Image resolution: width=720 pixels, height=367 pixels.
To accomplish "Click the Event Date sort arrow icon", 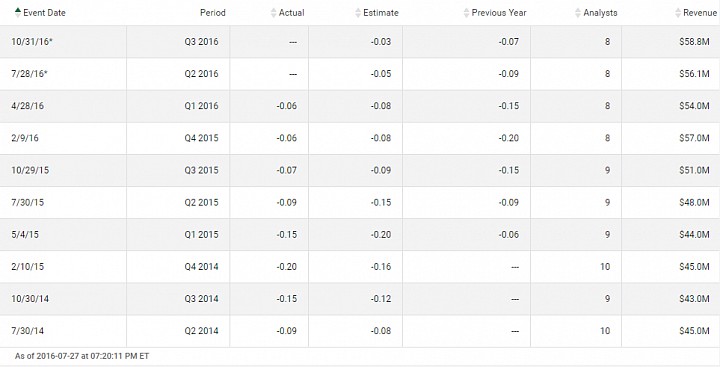I will click(17, 12).
